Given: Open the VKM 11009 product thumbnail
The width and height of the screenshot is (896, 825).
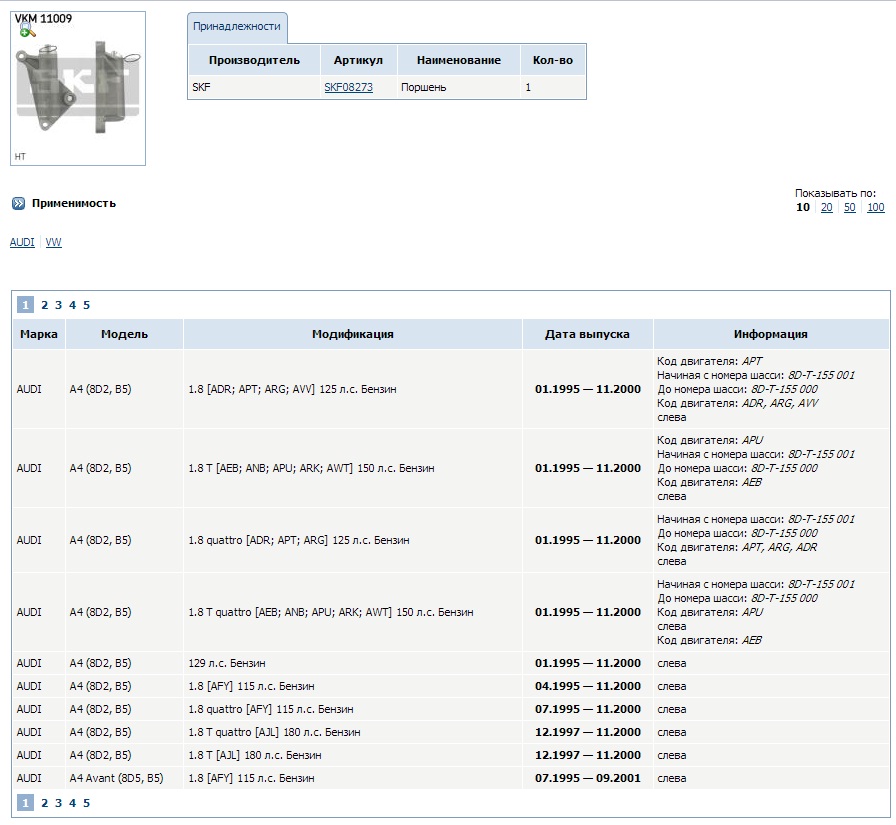Looking at the screenshot, I should coord(78,89).
